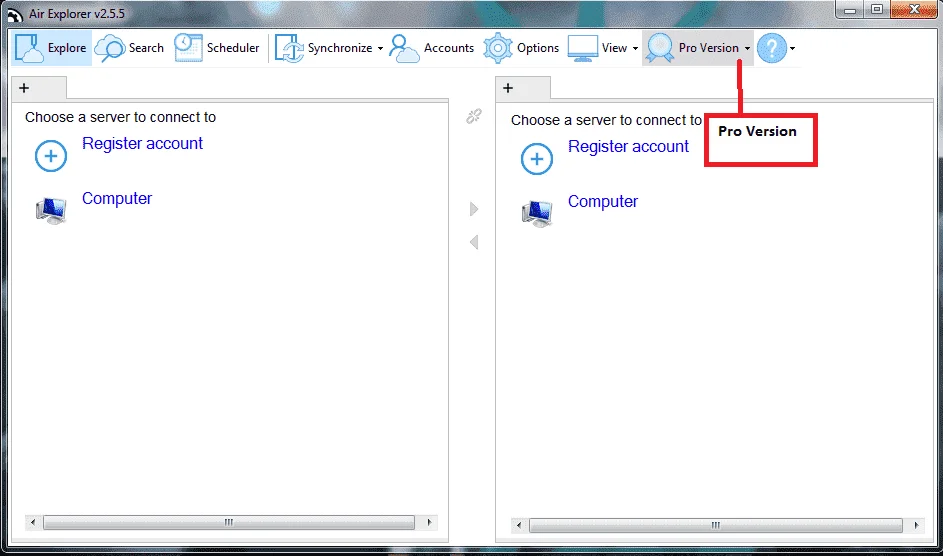Click left pane Register account plus icon
The height and width of the screenshot is (556, 943).
point(51,156)
